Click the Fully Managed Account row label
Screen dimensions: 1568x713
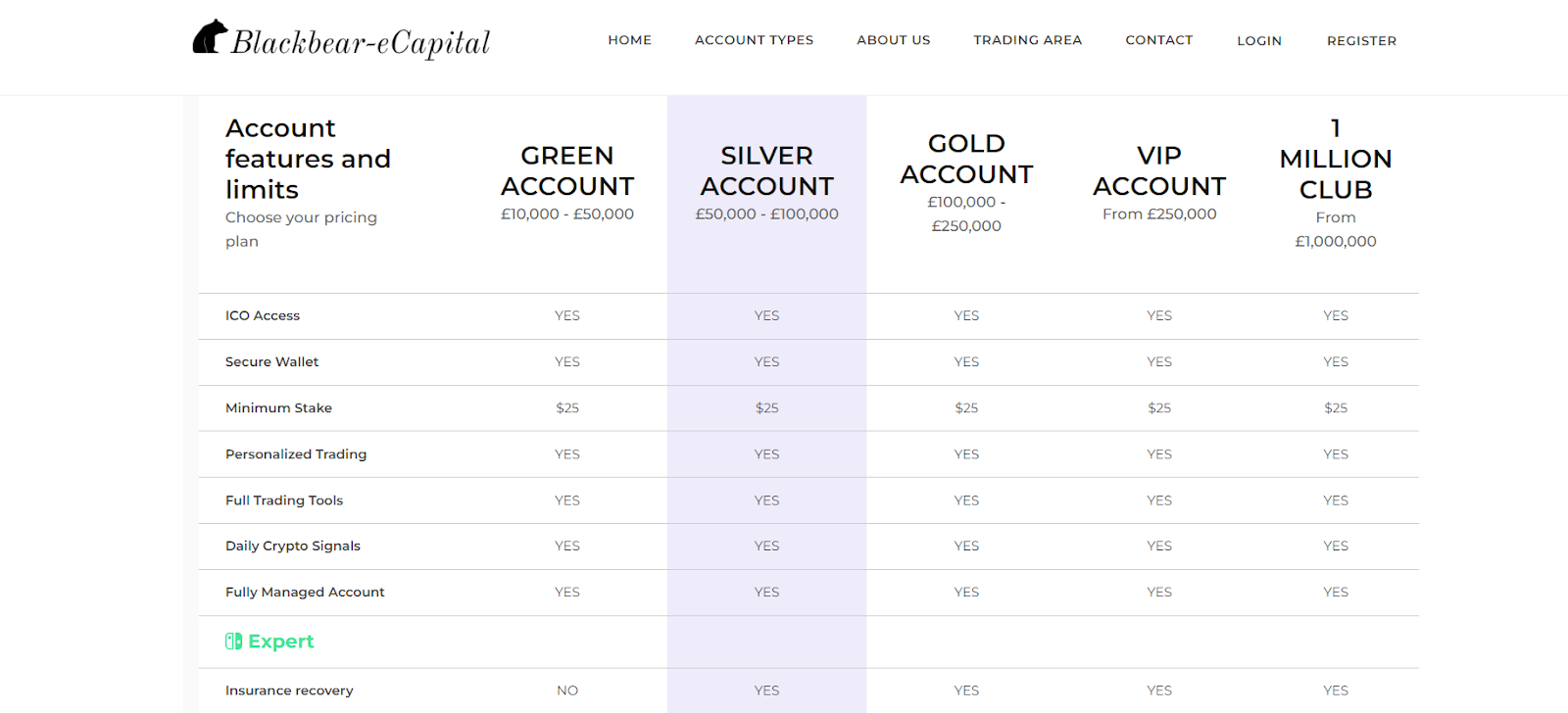point(305,593)
